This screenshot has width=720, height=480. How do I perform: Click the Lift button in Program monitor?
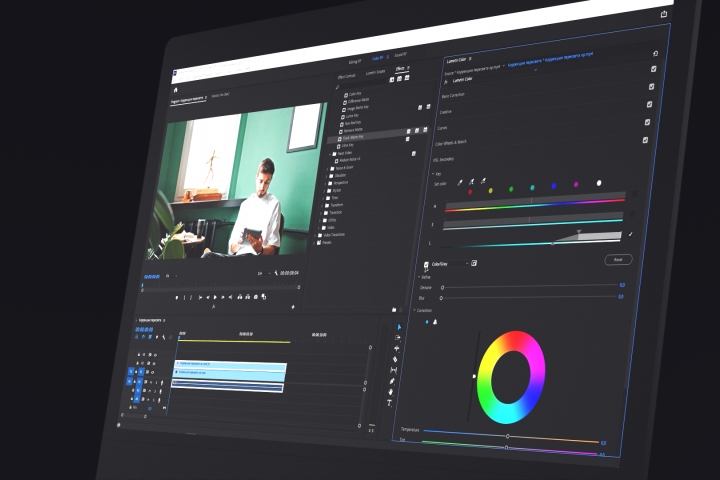[x=240, y=297]
